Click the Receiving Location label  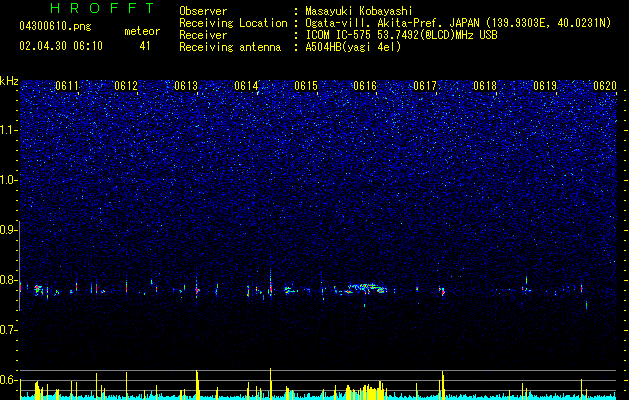click(233, 23)
